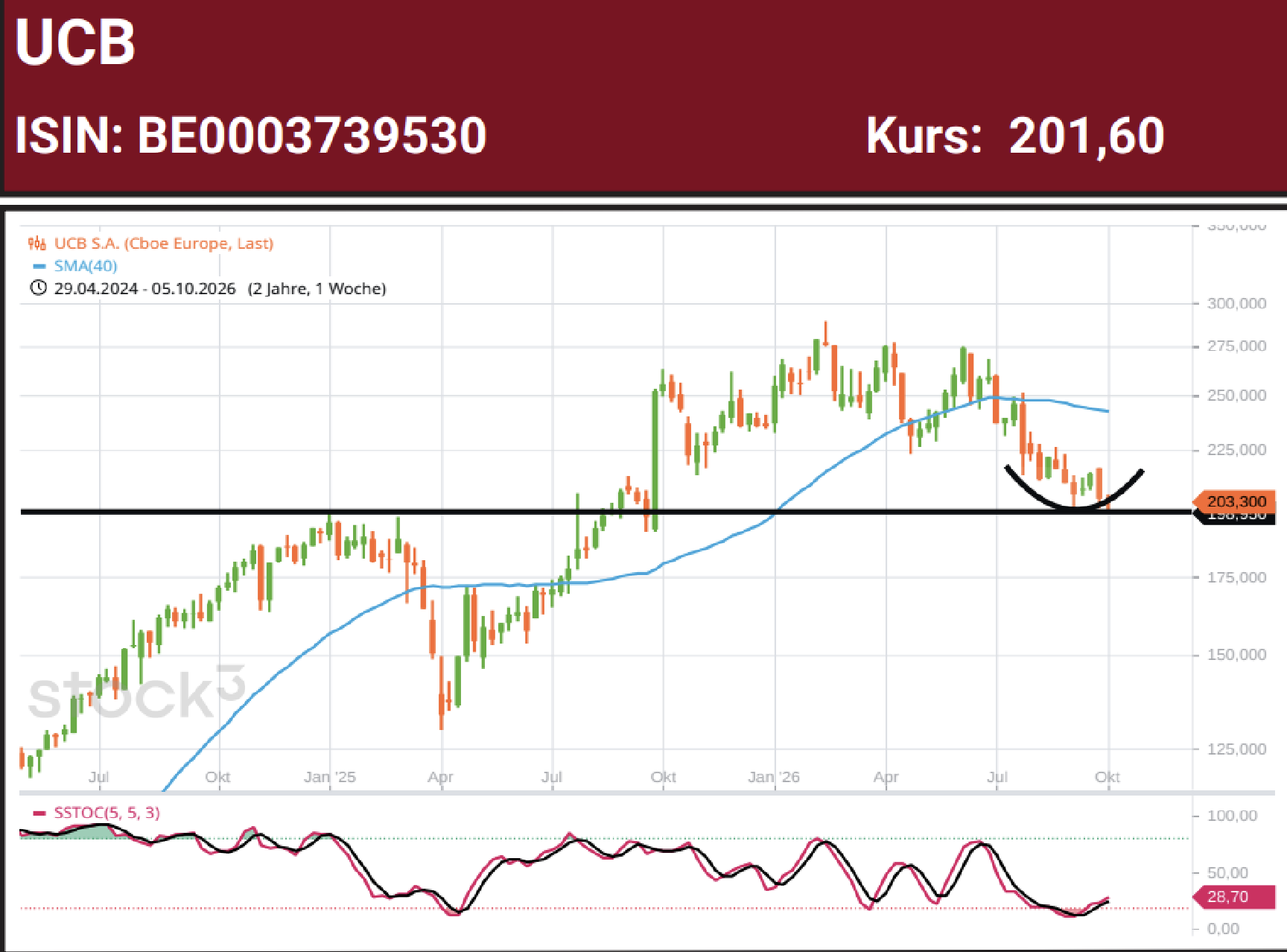Click the Jan '25 x-axis label
The image size is (1287, 952).
(x=330, y=777)
